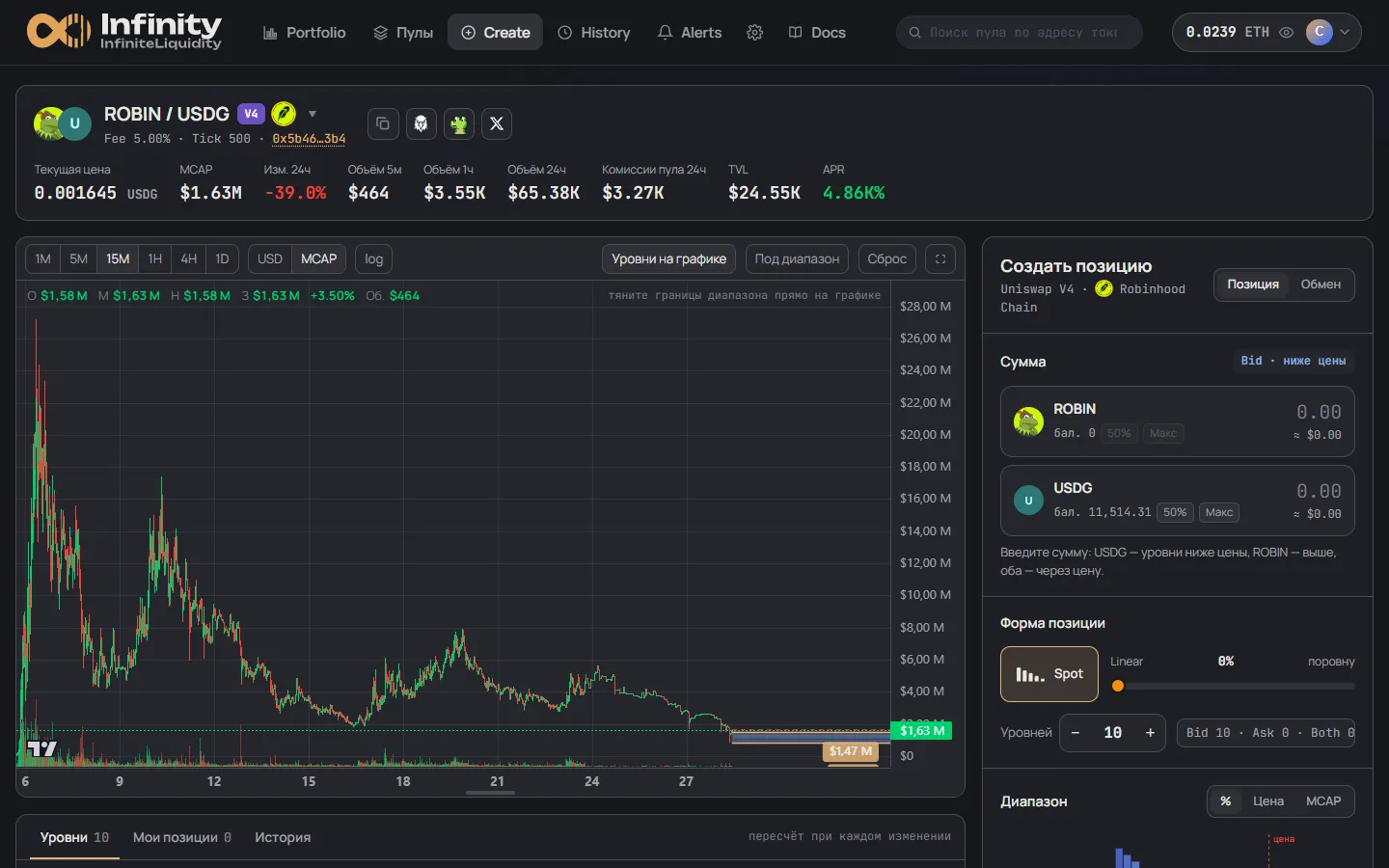Open the account menu chevron
This screenshot has height=868, width=1389.
1345,33
